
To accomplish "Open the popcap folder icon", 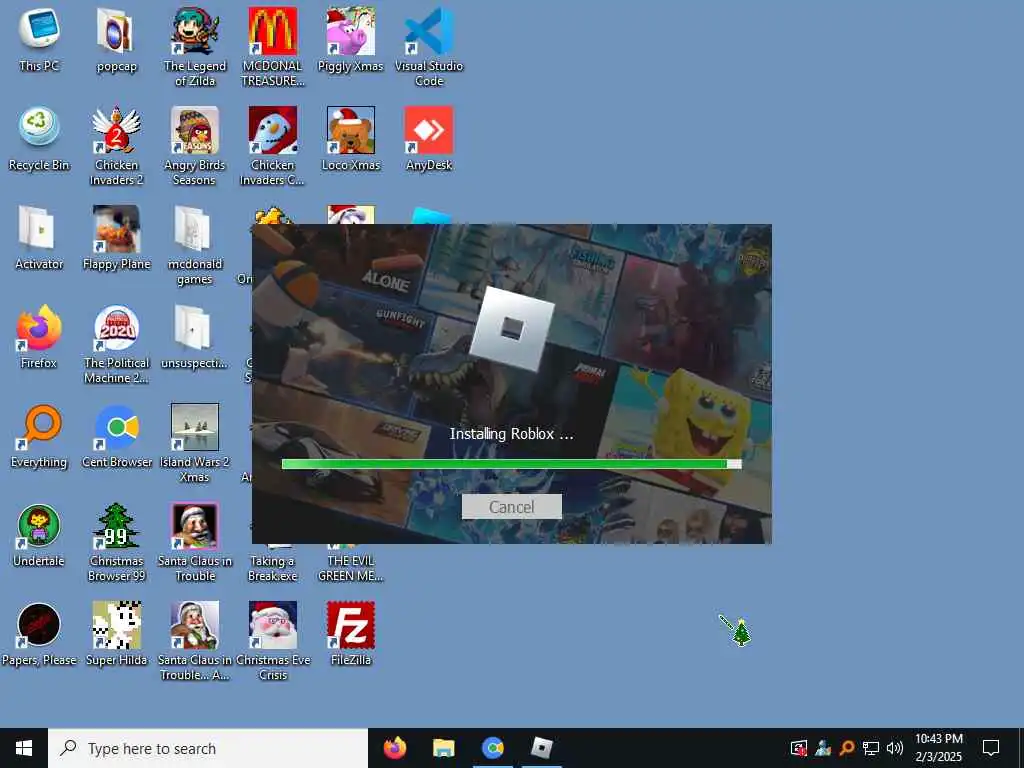I will pos(116,39).
